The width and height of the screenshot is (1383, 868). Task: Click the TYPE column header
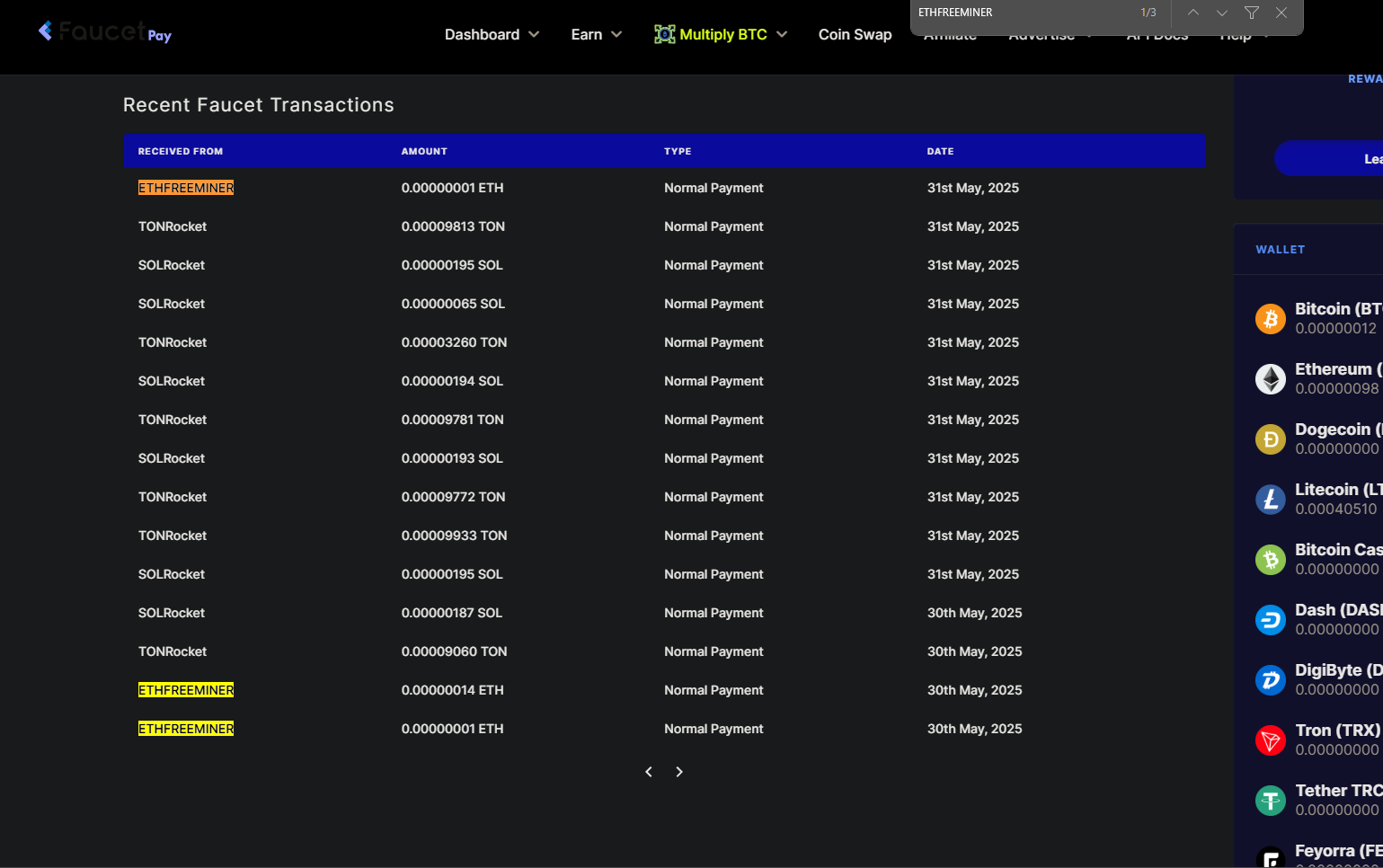678,151
